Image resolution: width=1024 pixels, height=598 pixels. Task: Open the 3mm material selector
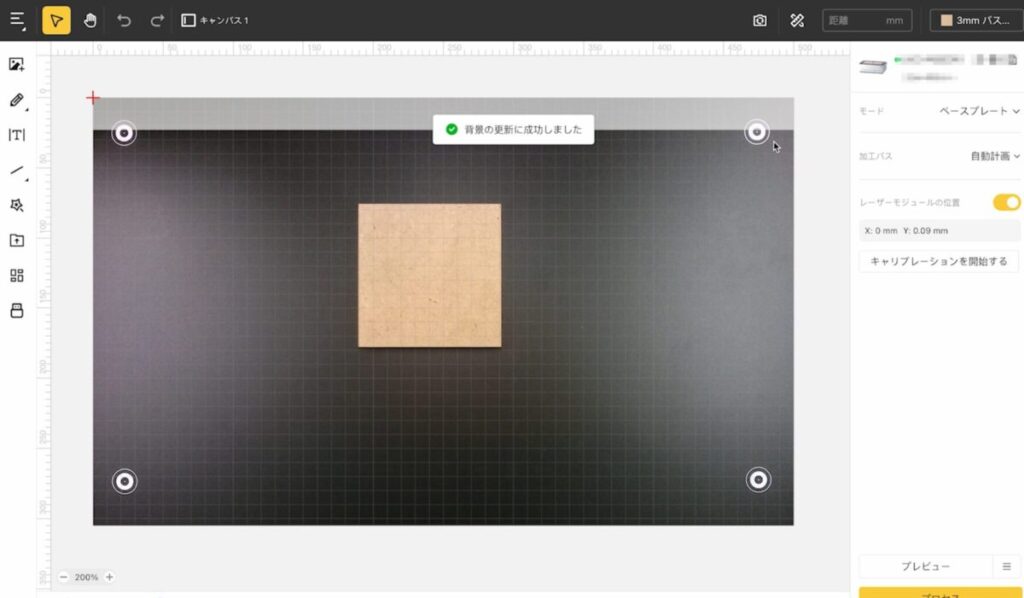pyautogui.click(x=975, y=20)
